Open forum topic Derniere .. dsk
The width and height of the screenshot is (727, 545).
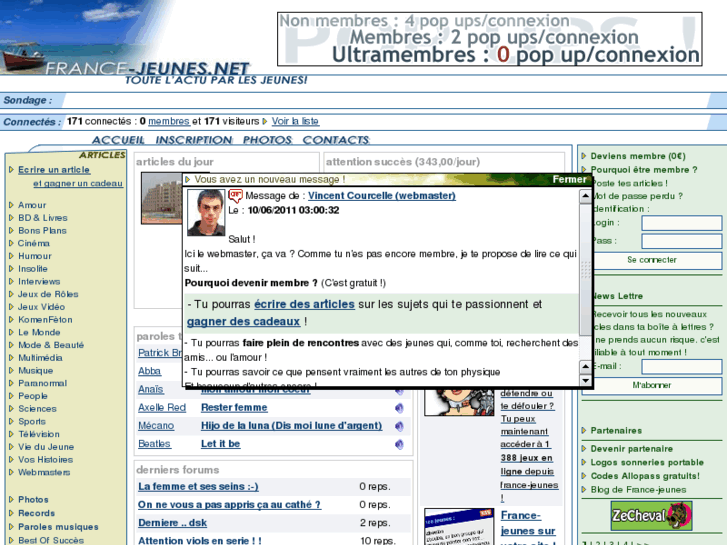coord(172,523)
